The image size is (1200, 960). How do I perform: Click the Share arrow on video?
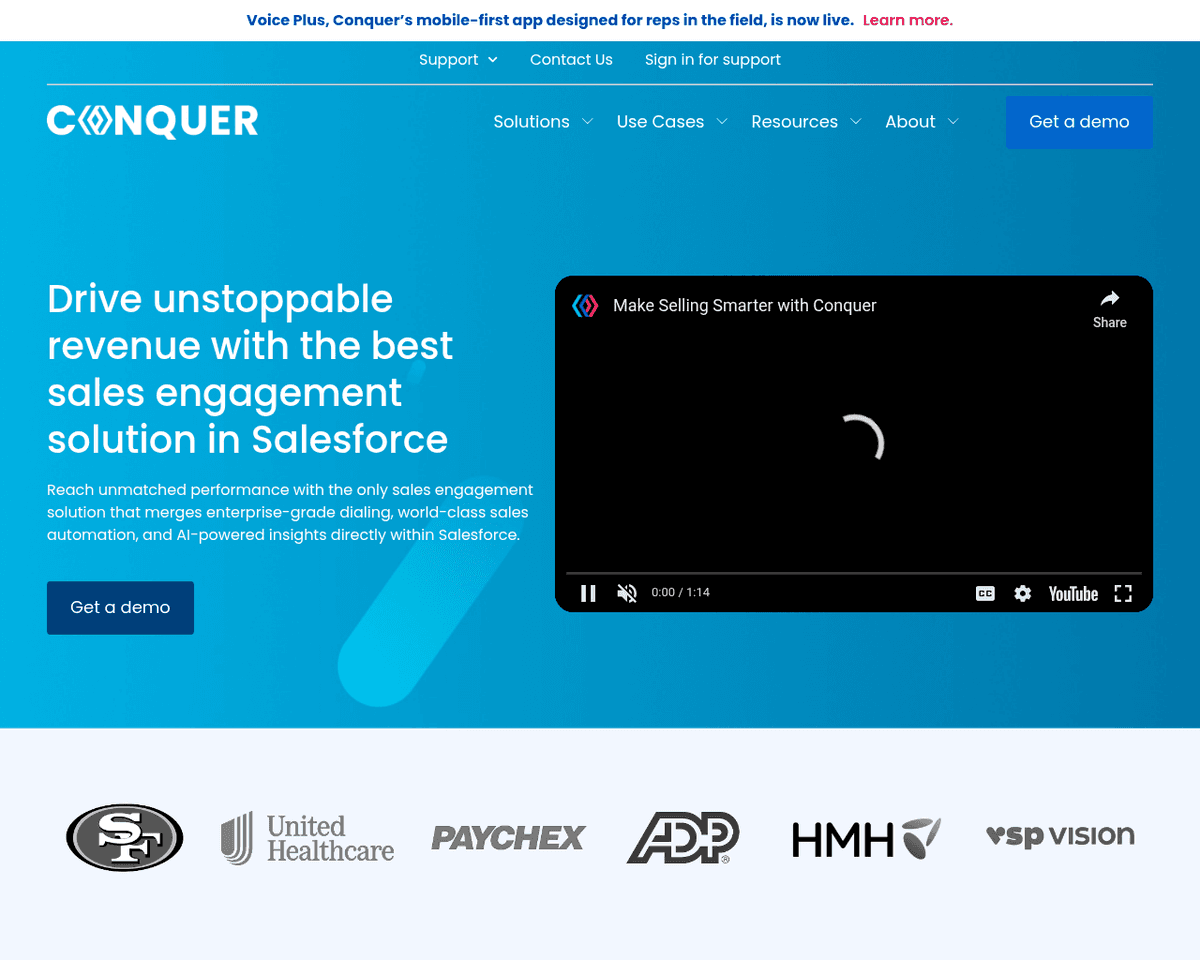pyautogui.click(x=1109, y=308)
